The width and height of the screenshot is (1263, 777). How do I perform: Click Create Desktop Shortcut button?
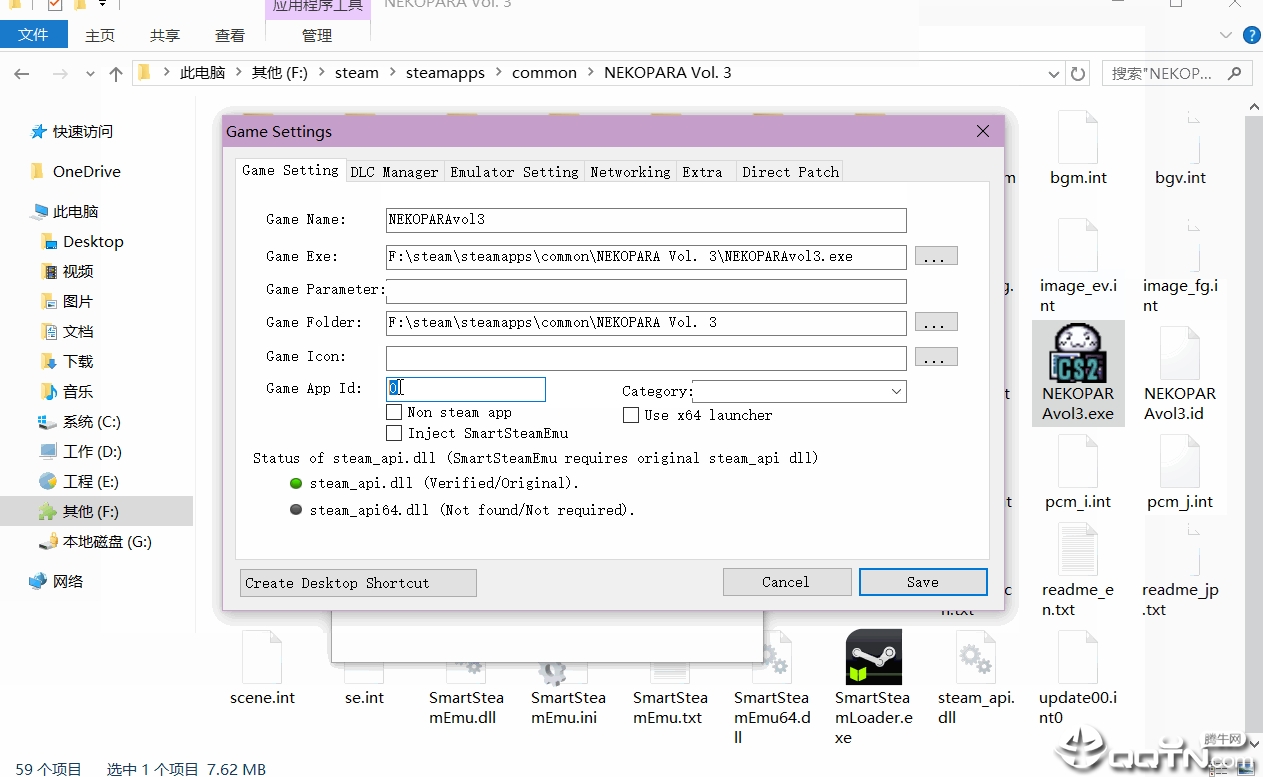pos(358,583)
